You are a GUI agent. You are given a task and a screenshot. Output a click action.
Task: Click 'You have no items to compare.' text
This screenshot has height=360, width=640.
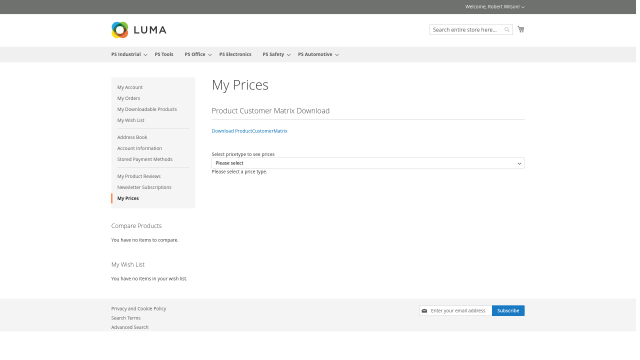point(145,240)
